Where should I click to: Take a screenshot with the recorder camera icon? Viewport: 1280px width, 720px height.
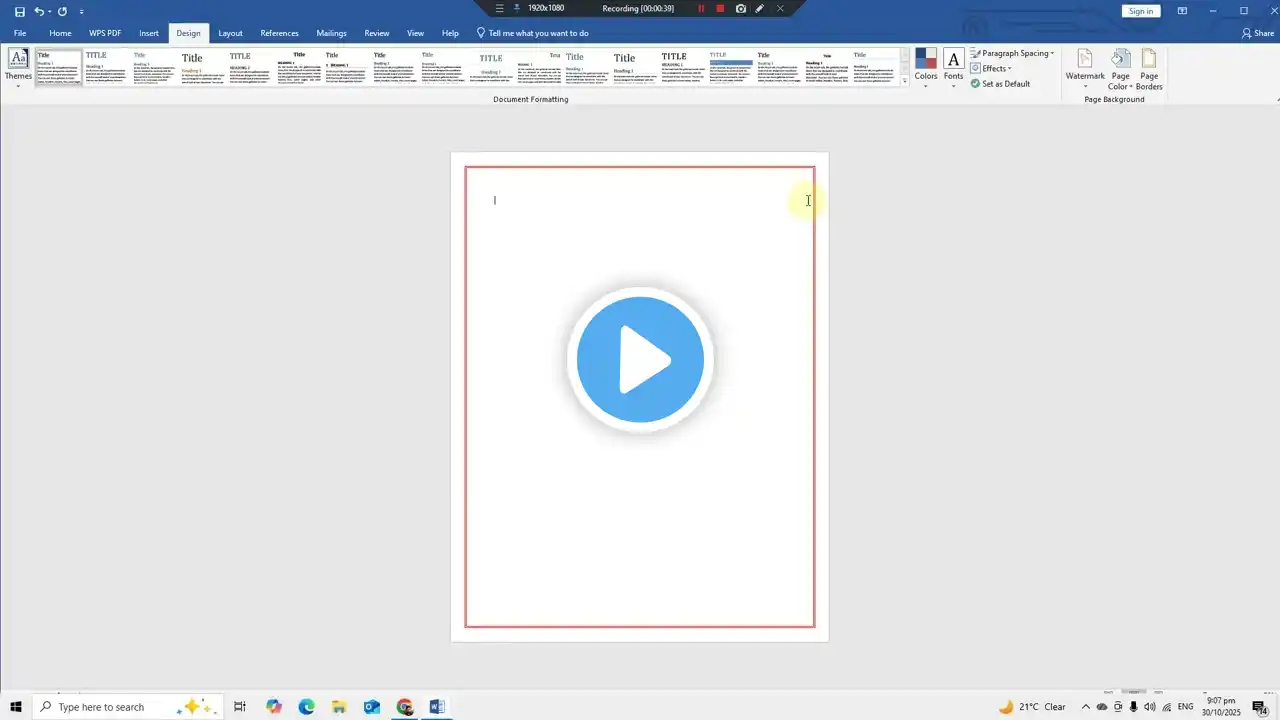740,9
